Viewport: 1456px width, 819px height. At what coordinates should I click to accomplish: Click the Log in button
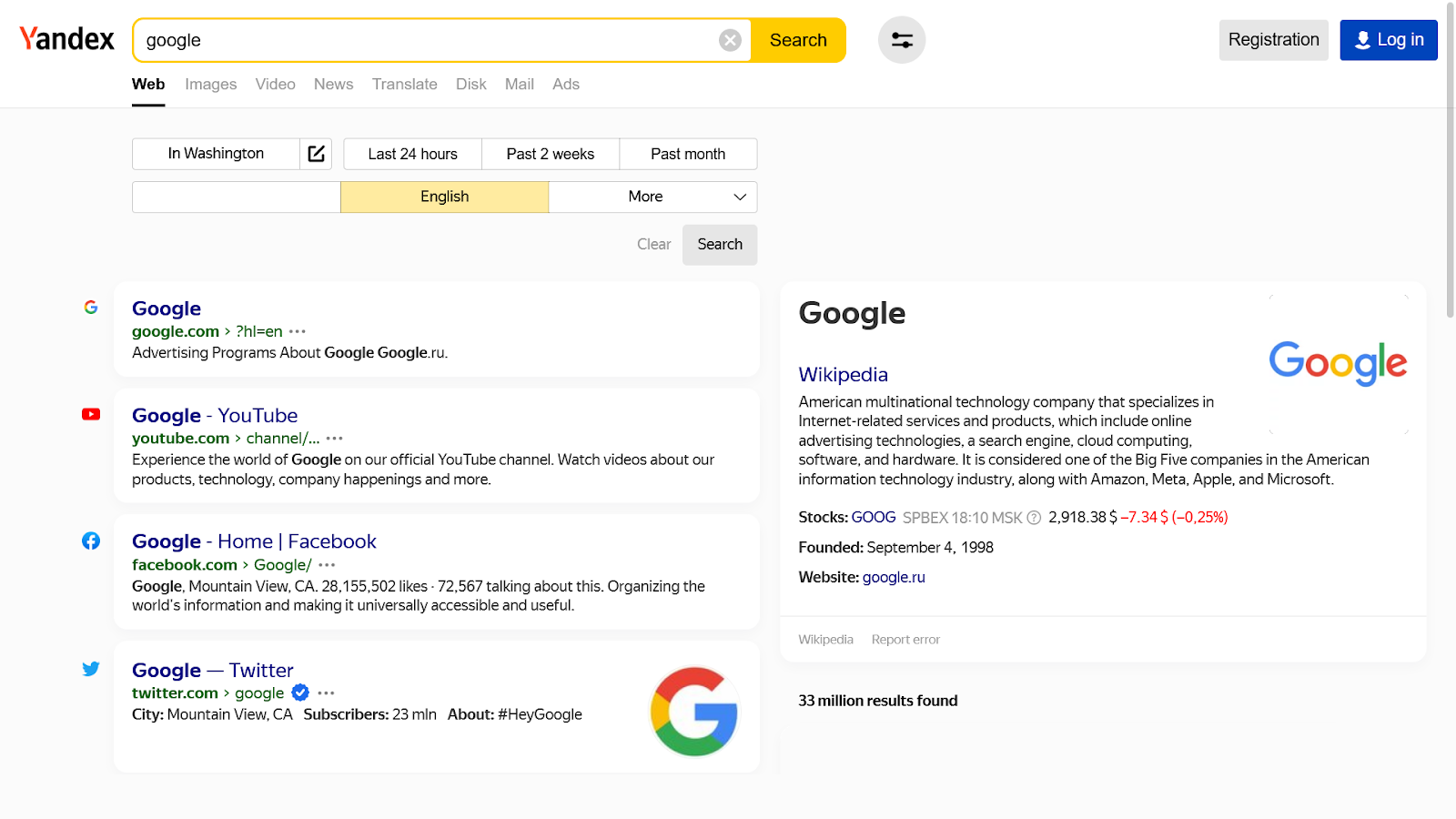(1389, 40)
